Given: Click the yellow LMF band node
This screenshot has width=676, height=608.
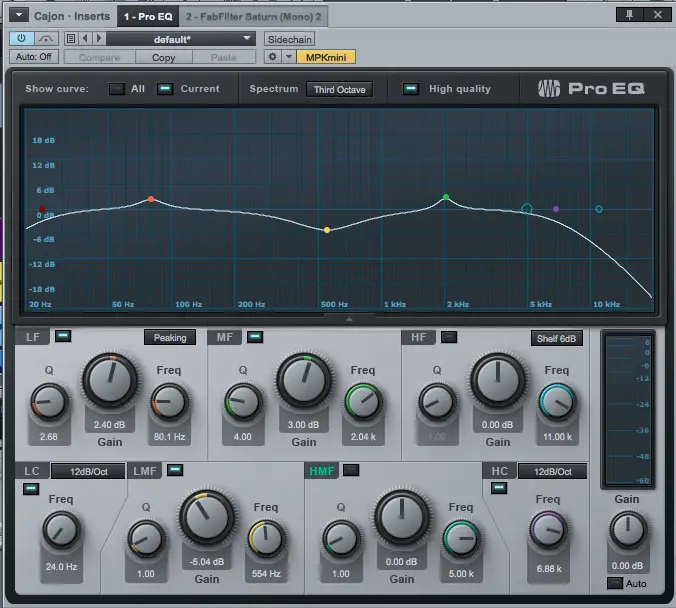Looking at the screenshot, I should [x=327, y=230].
